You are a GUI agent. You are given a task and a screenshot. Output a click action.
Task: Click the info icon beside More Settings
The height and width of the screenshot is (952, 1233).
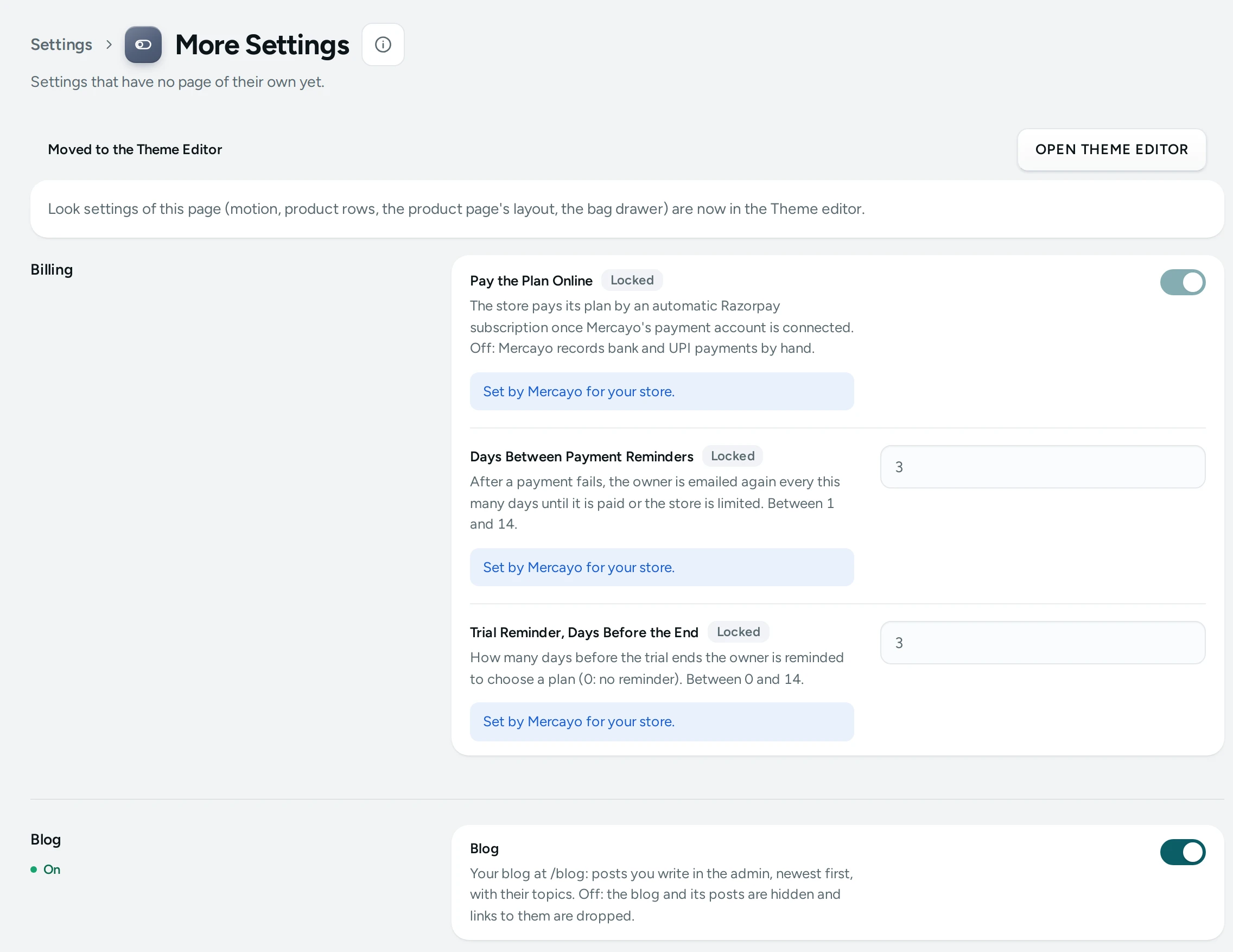(383, 45)
